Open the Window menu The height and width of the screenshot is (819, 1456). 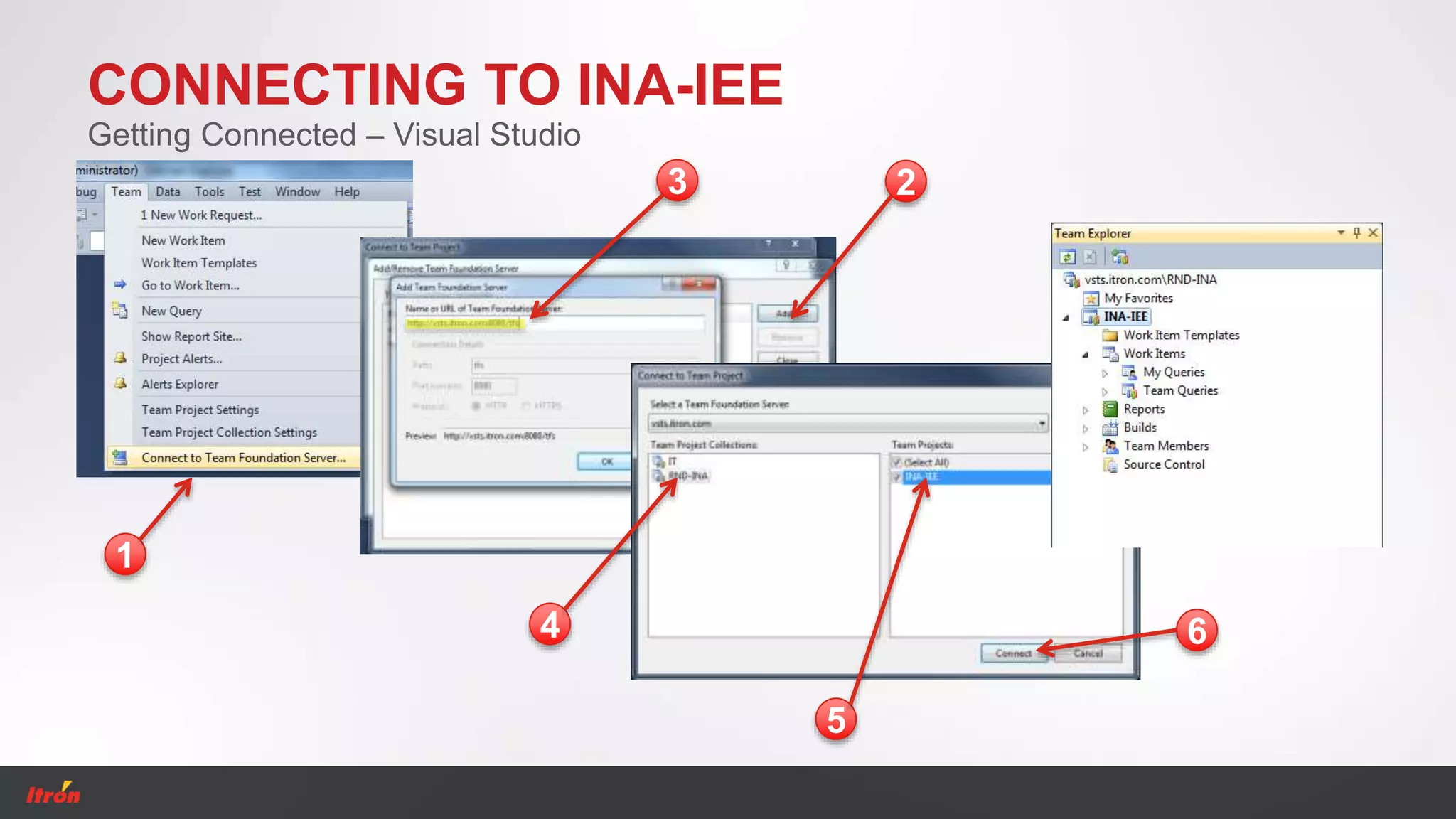297,191
